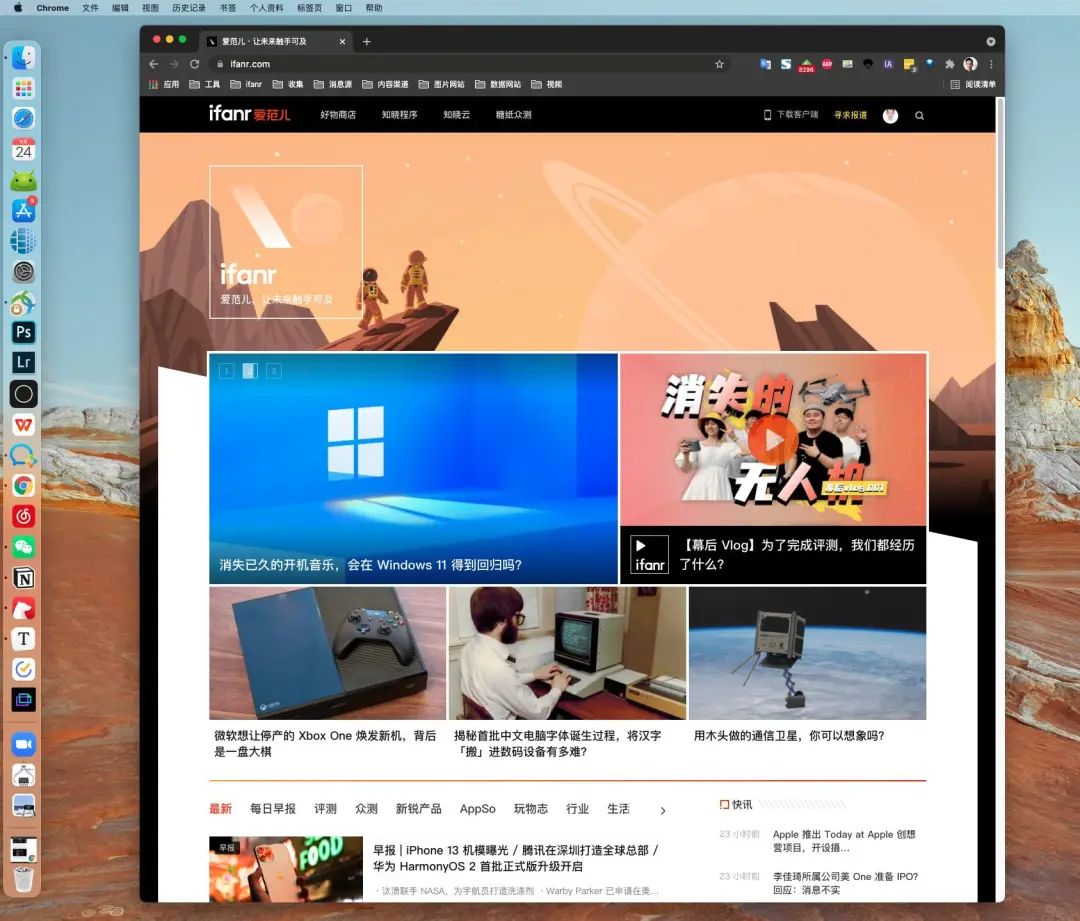Screen dimensions: 1080x921
Task: Click the Chrome profile avatar in toolbar
Action: coord(970,64)
